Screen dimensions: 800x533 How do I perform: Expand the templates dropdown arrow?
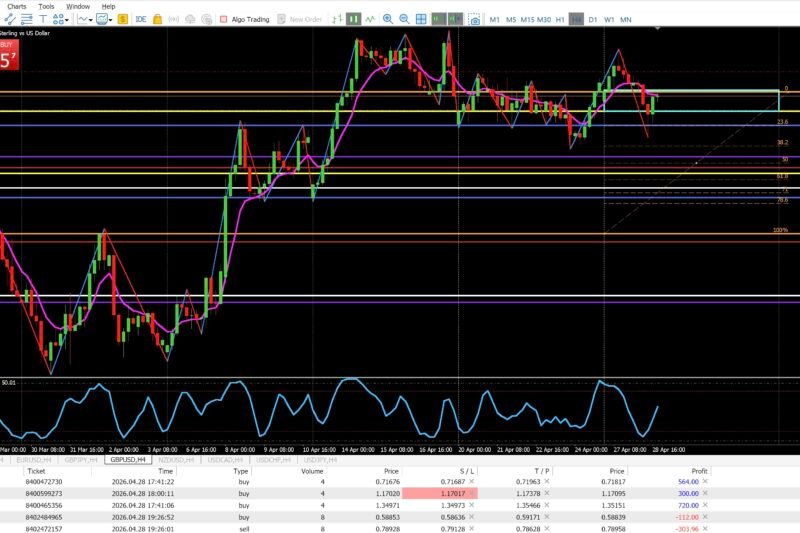[x=111, y=20]
